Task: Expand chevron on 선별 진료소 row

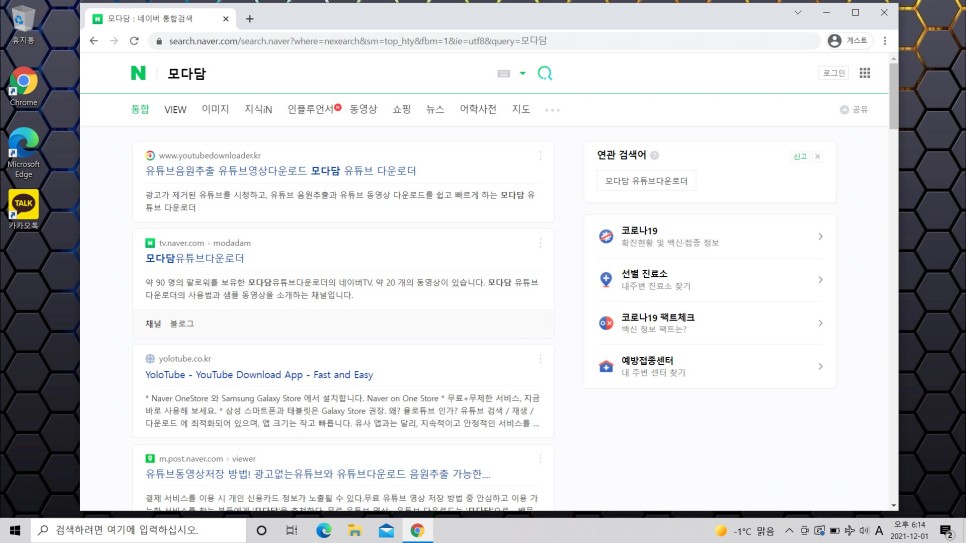Action: [x=820, y=280]
